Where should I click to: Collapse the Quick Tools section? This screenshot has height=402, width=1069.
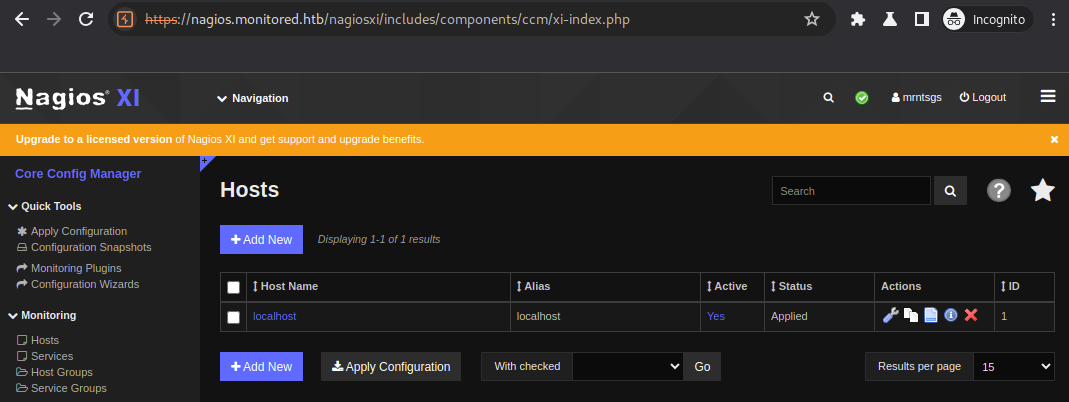45,206
